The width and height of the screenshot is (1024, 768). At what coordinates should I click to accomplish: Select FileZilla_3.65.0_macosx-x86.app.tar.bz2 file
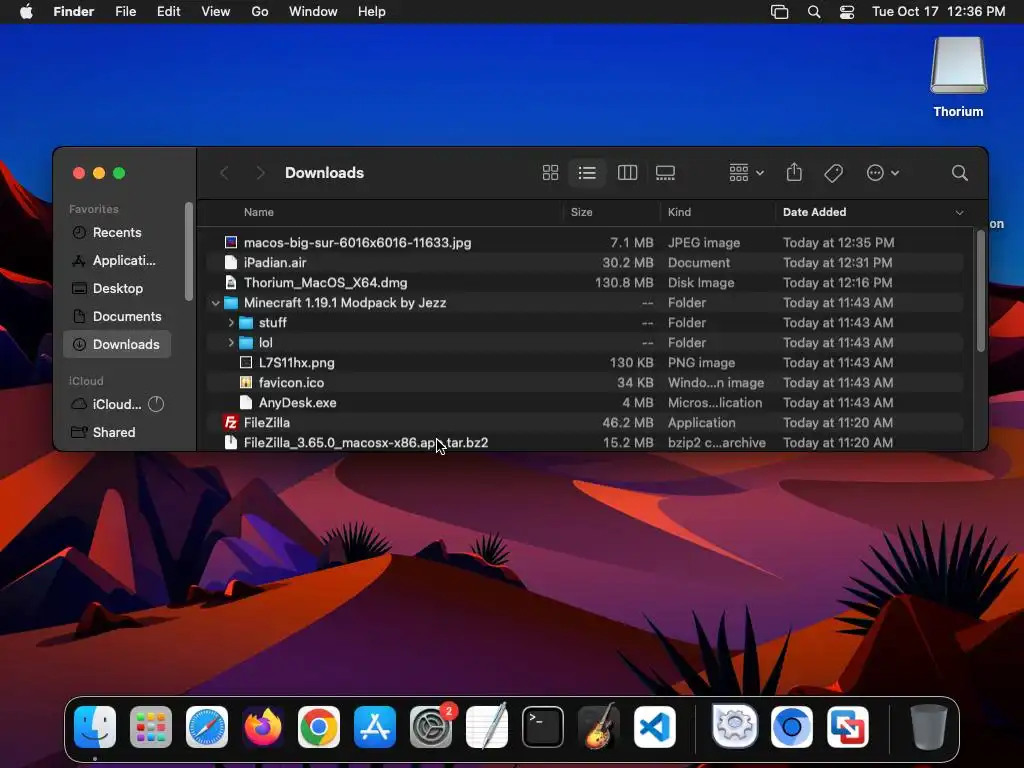point(584,443)
